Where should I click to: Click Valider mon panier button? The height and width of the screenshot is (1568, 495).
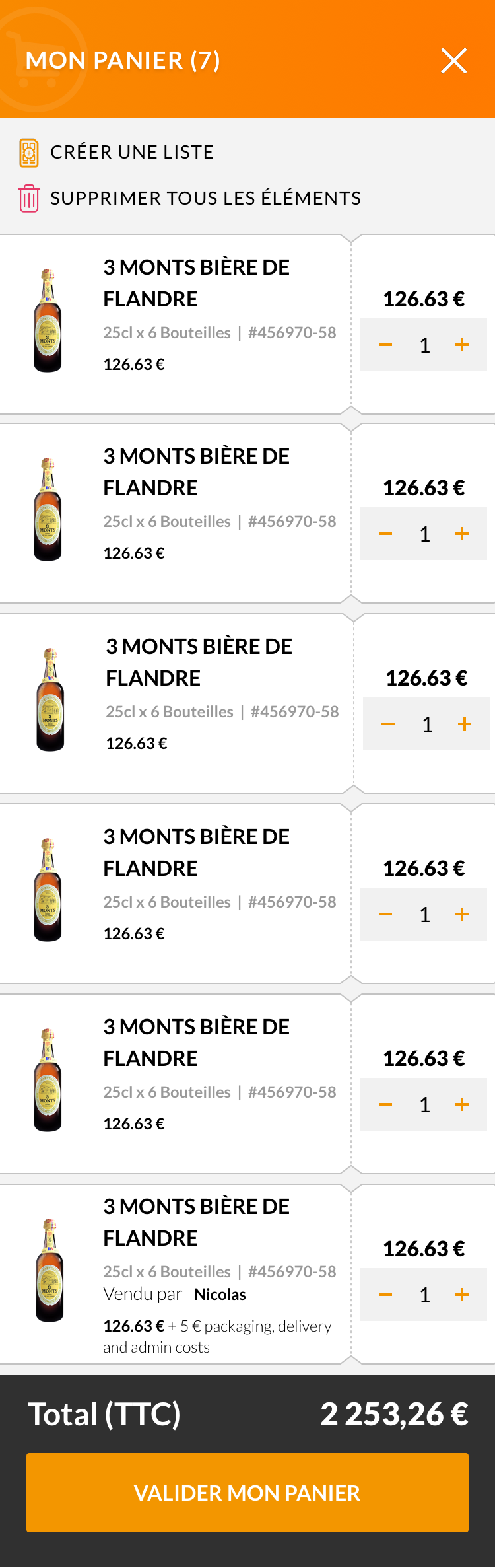pyautogui.click(x=247, y=1493)
